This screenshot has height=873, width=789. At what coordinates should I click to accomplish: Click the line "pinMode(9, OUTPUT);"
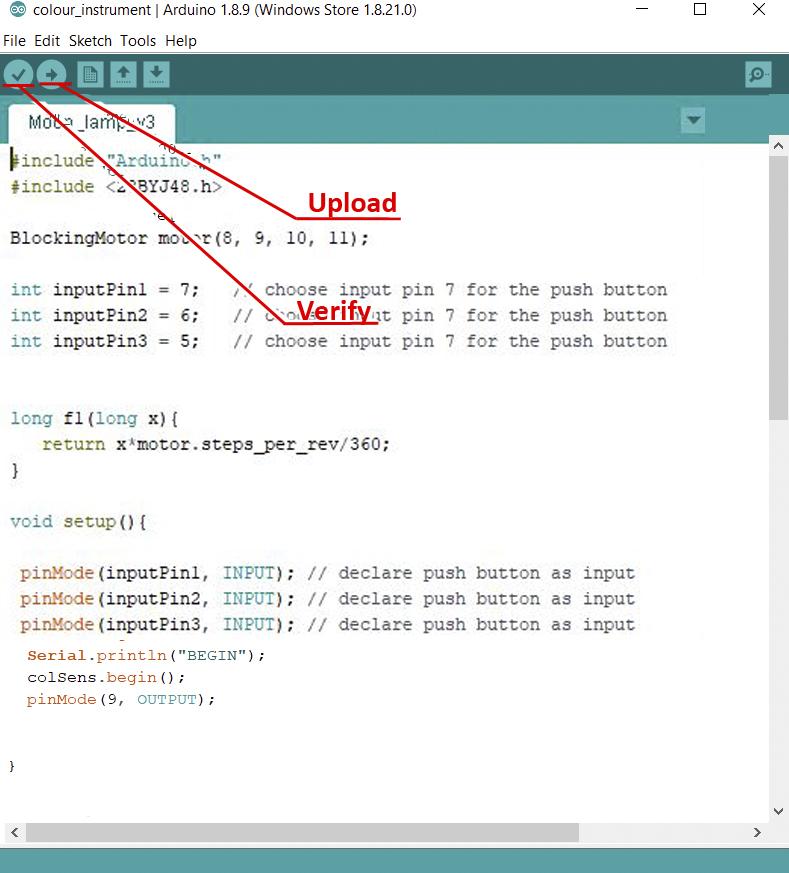[121, 700]
